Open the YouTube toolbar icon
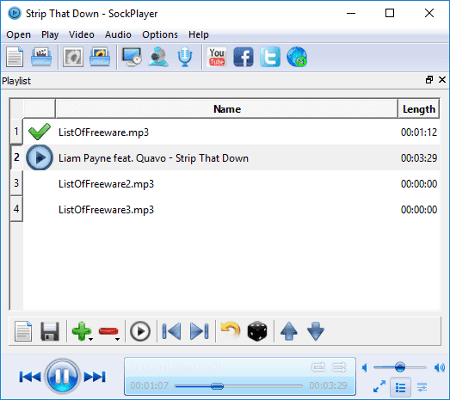The height and width of the screenshot is (400, 450). [217, 57]
